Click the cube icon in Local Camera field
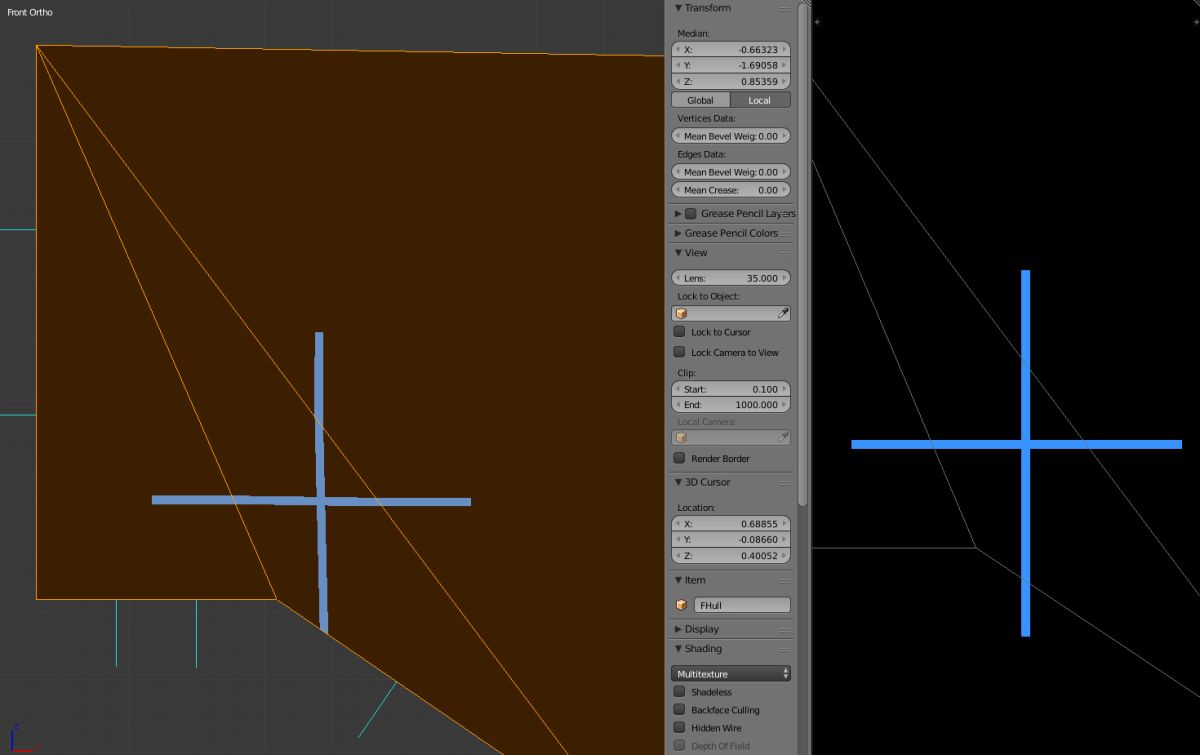Screen dimensions: 1200x755 tap(681, 437)
